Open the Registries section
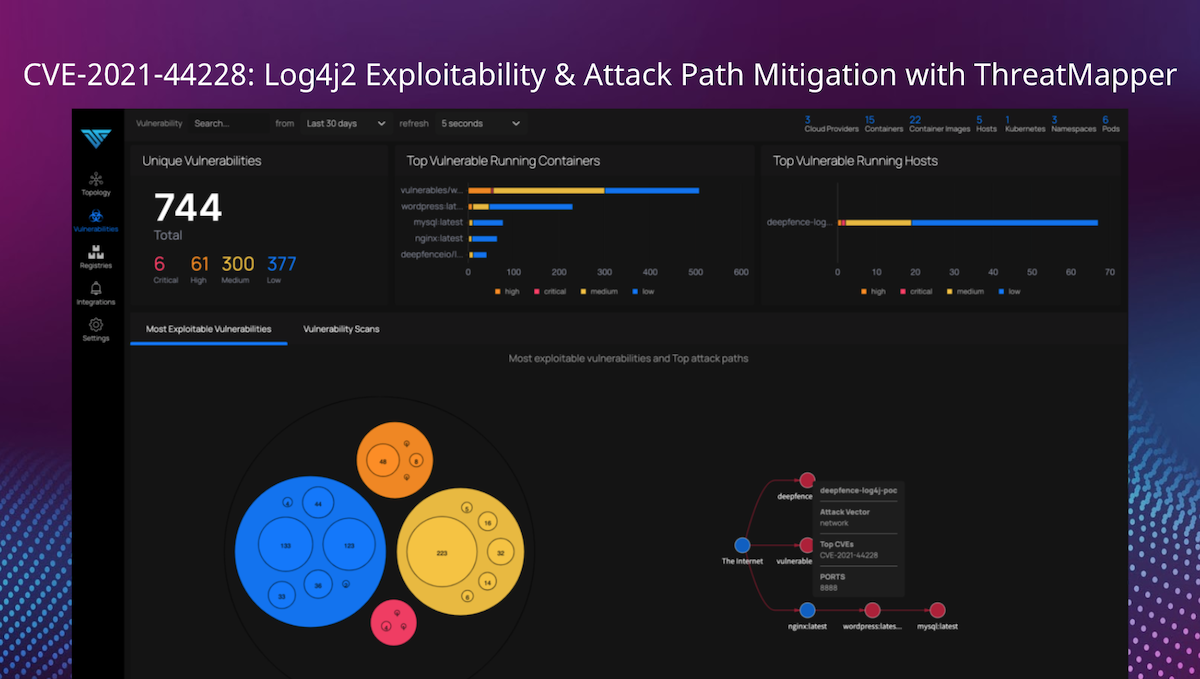1200x679 pixels. pyautogui.click(x=95, y=251)
